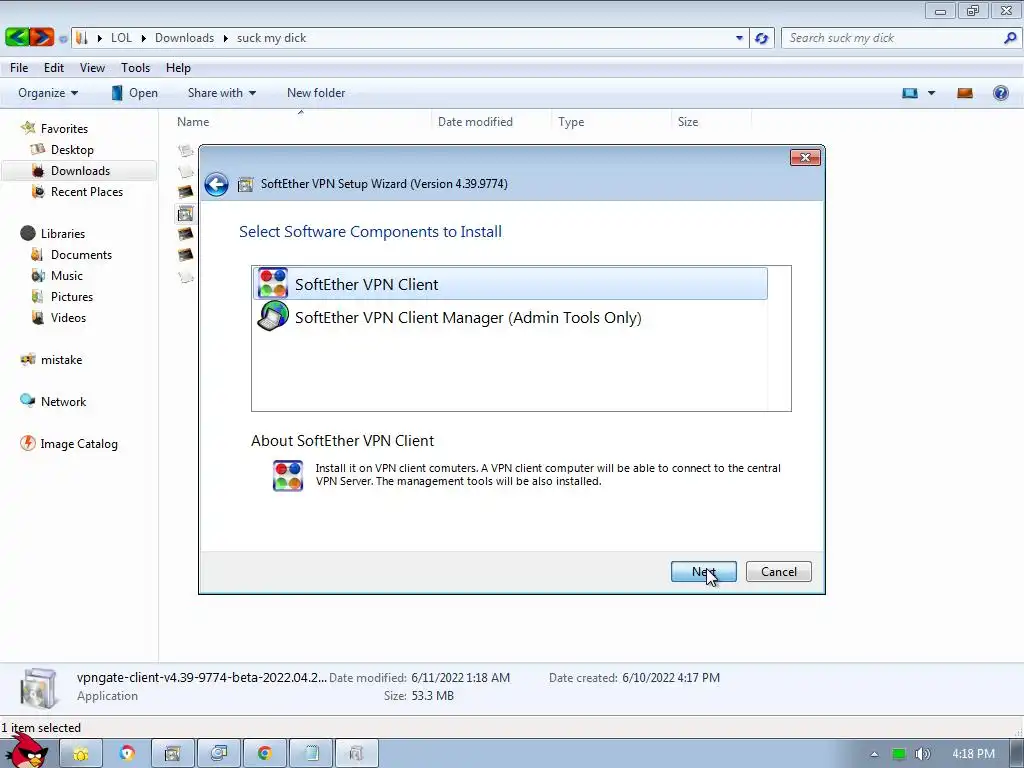
Task: Open the Edit menu
Action: coord(54,68)
